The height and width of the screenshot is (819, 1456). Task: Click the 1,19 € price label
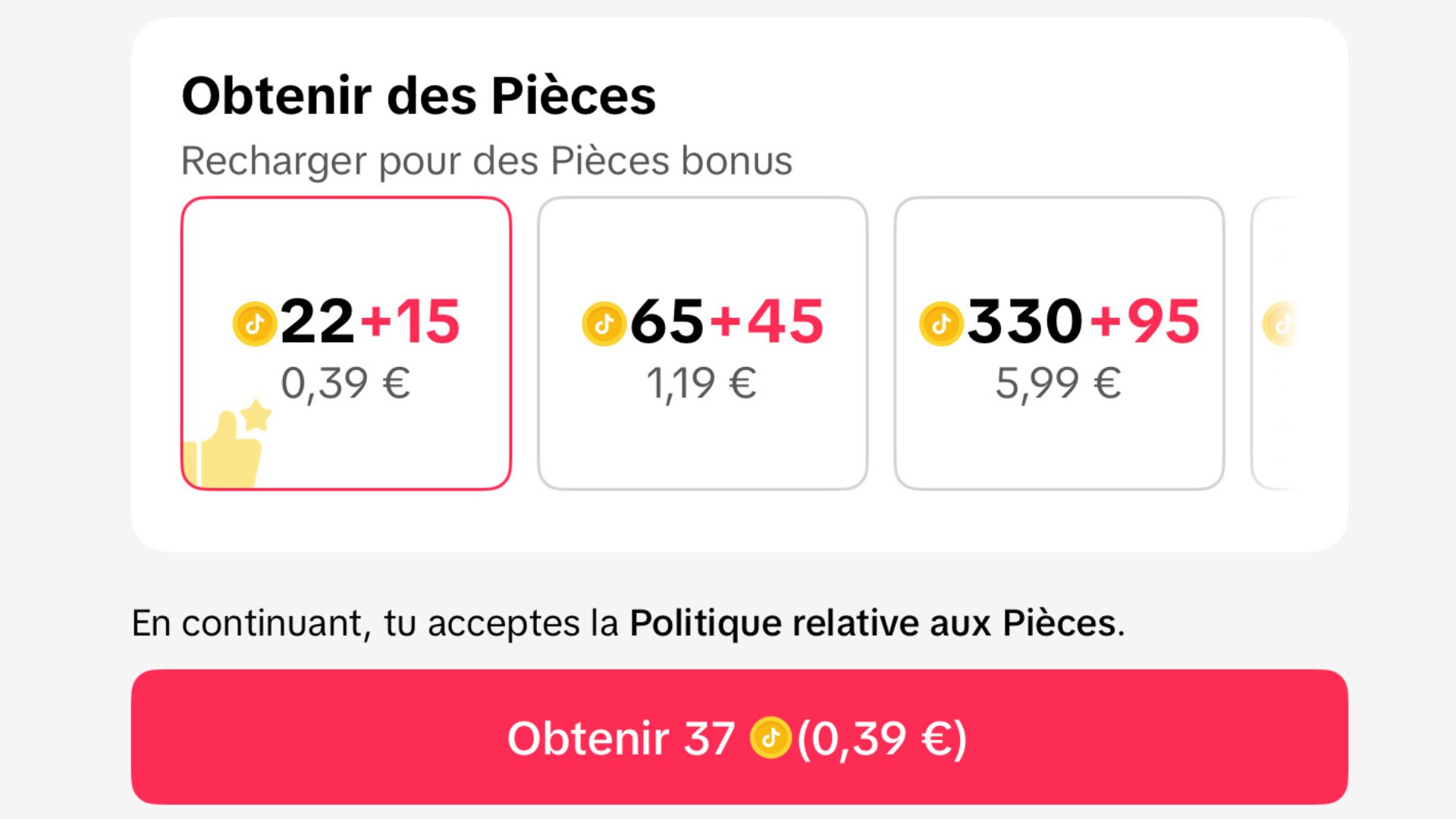[701, 384]
